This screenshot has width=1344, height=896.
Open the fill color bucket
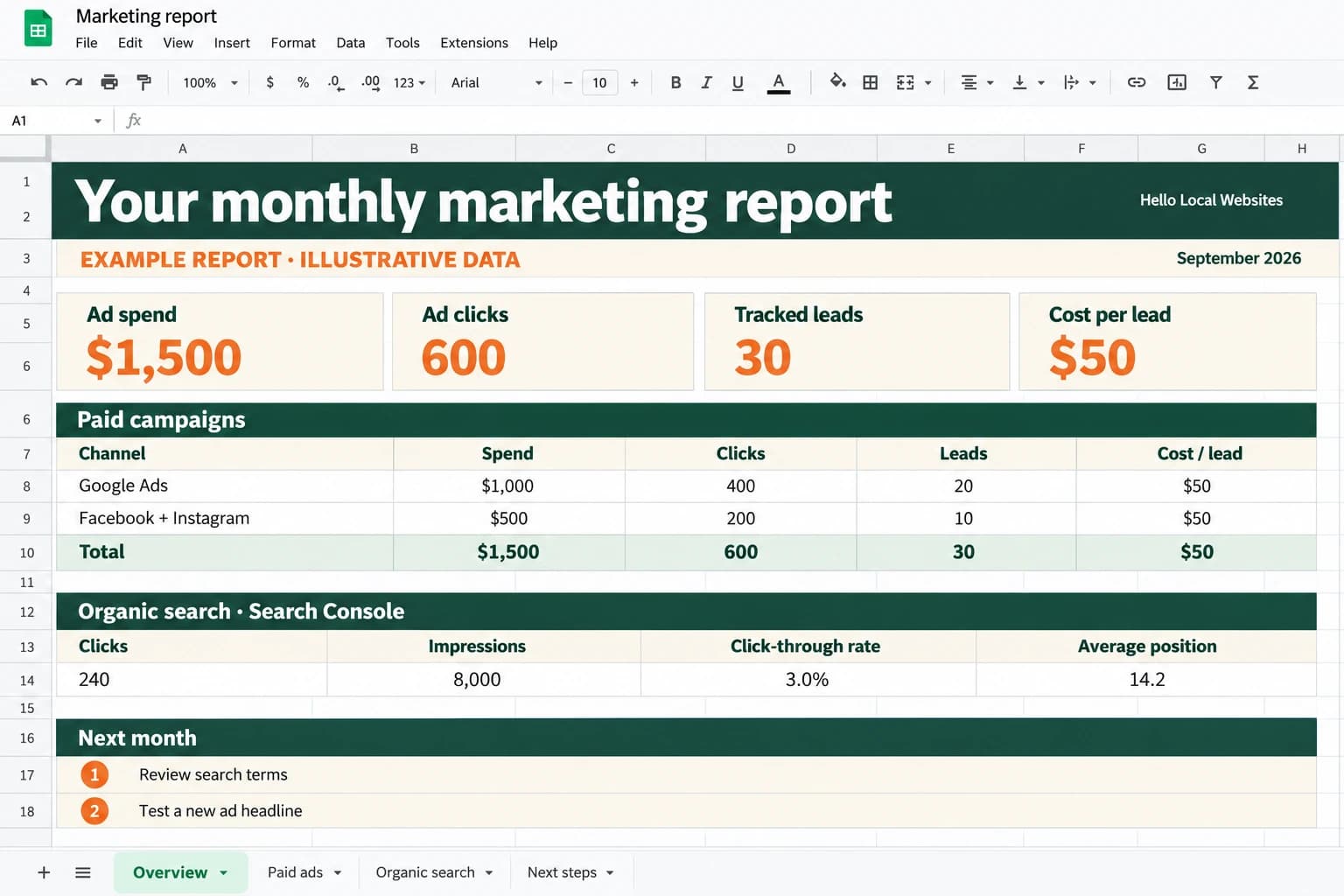point(837,81)
